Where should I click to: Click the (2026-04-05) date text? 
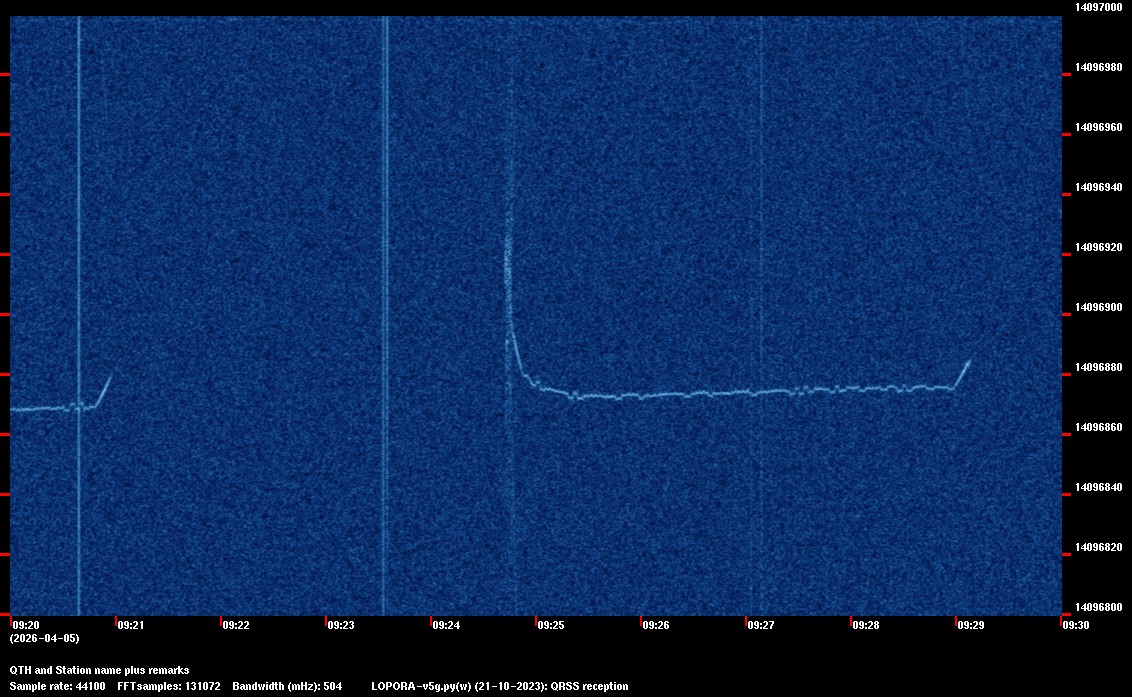pyautogui.click(x=45, y=638)
